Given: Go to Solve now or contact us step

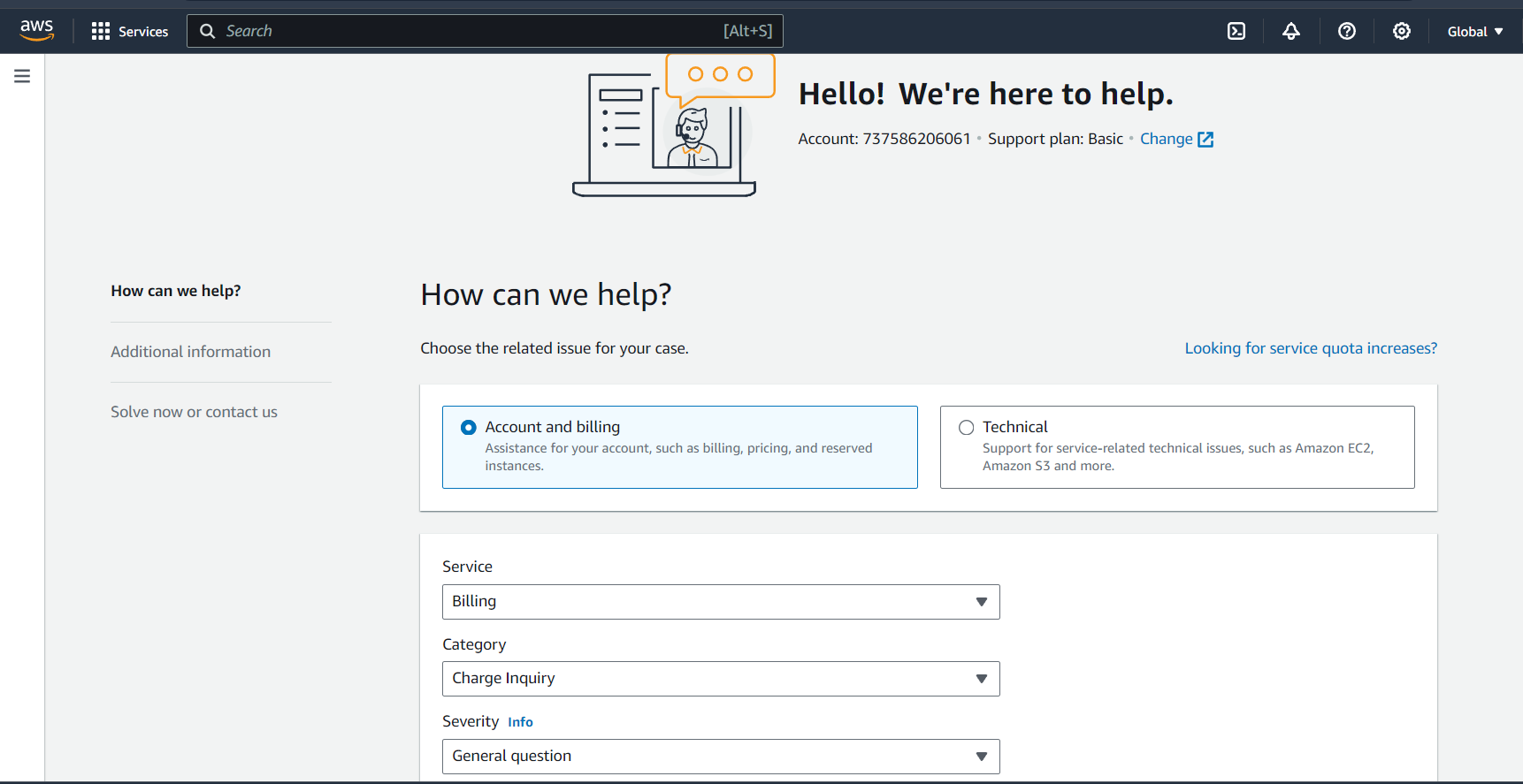Looking at the screenshot, I should point(194,412).
